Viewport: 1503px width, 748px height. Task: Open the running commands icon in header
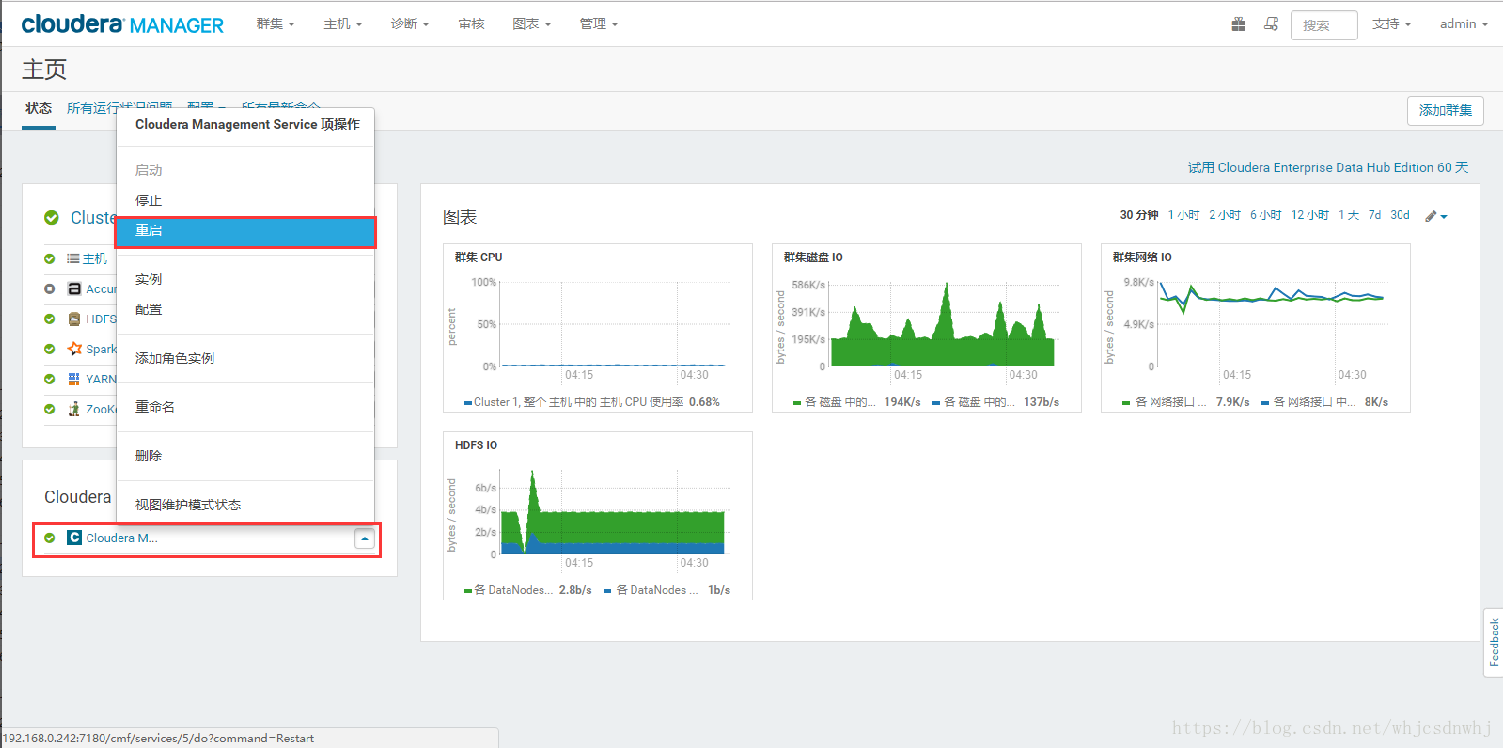[1271, 24]
